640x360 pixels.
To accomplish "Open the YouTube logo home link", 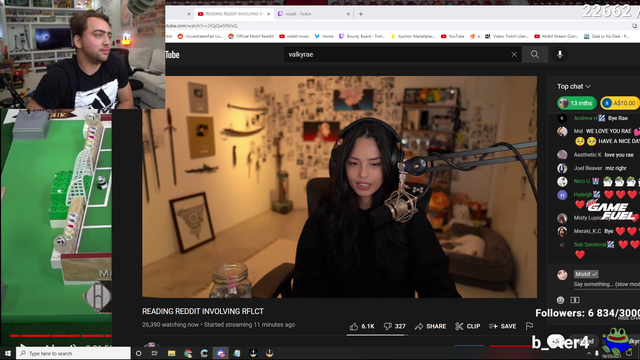I will 172,55.
